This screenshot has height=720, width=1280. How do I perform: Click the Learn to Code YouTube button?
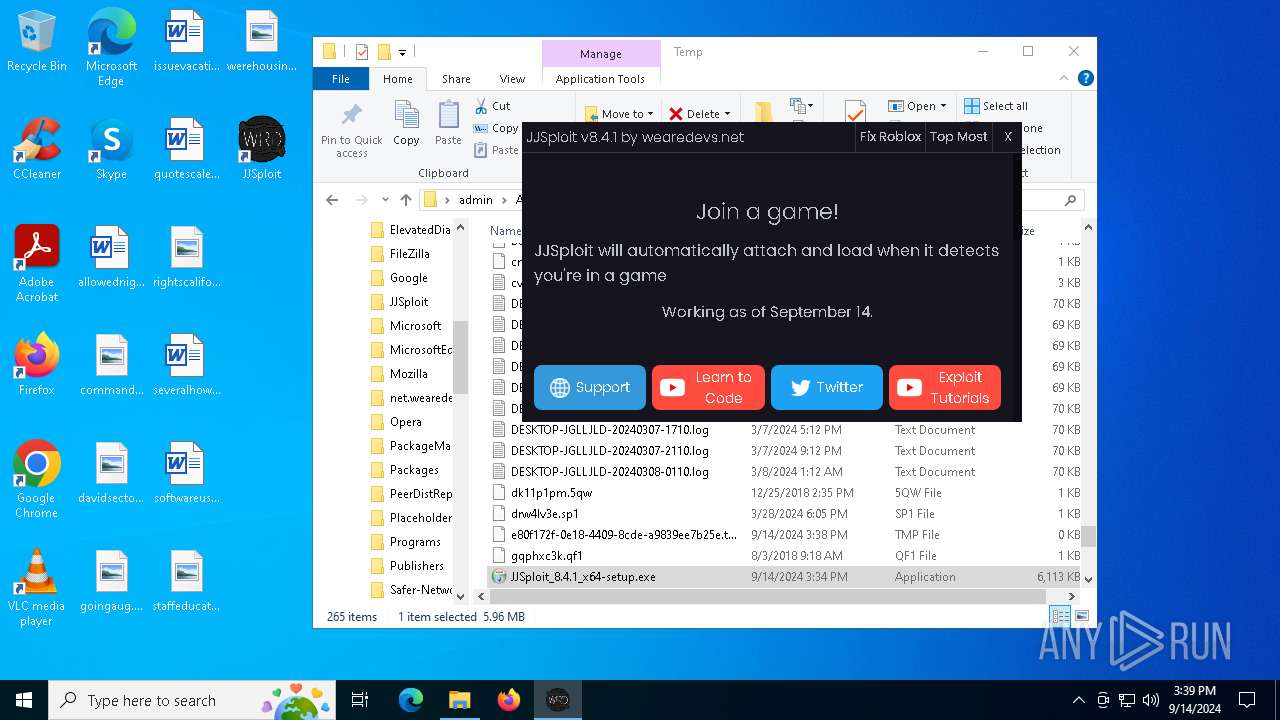(x=708, y=387)
